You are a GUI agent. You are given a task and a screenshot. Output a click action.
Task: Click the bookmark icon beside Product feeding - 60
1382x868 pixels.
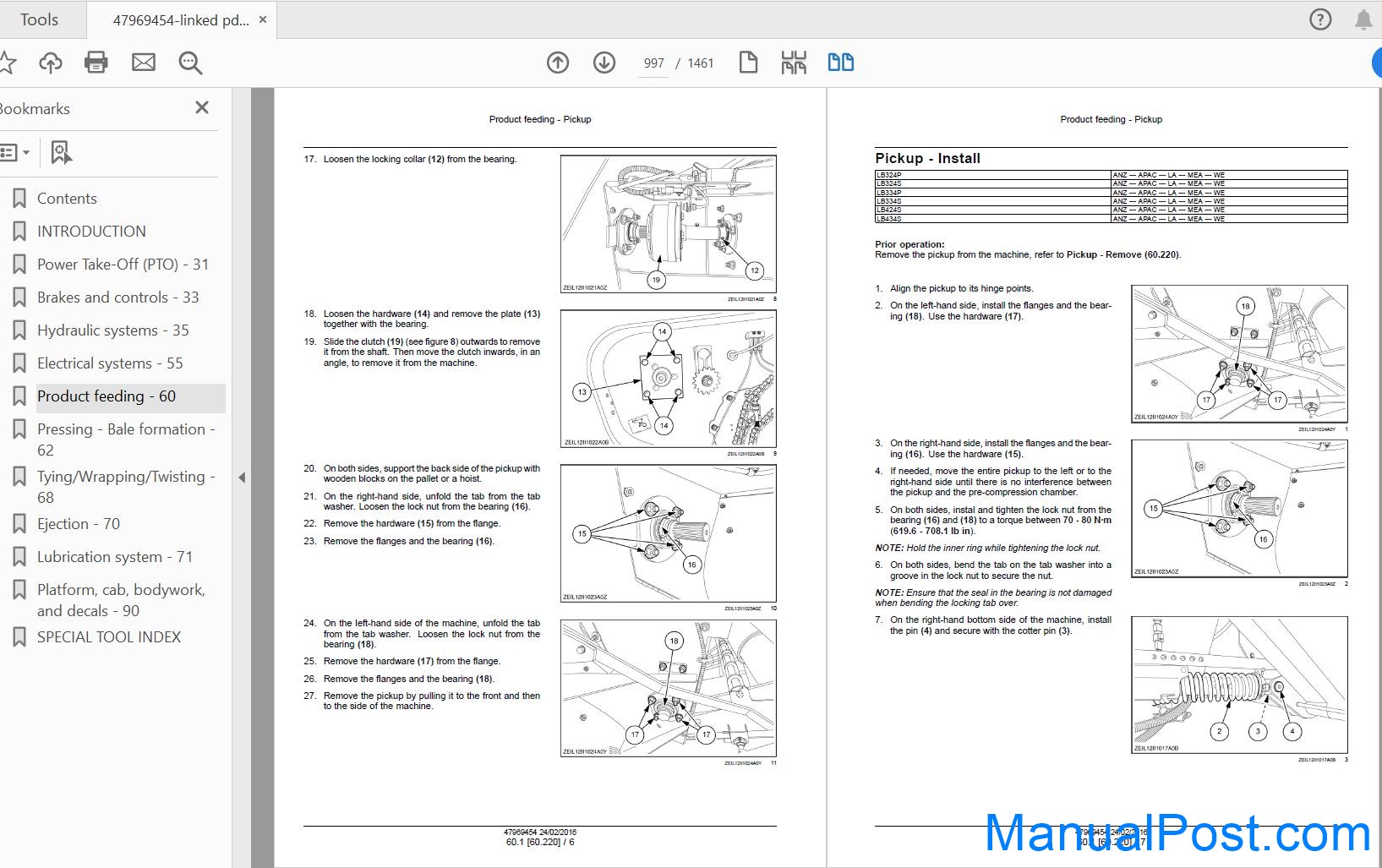click(x=19, y=396)
